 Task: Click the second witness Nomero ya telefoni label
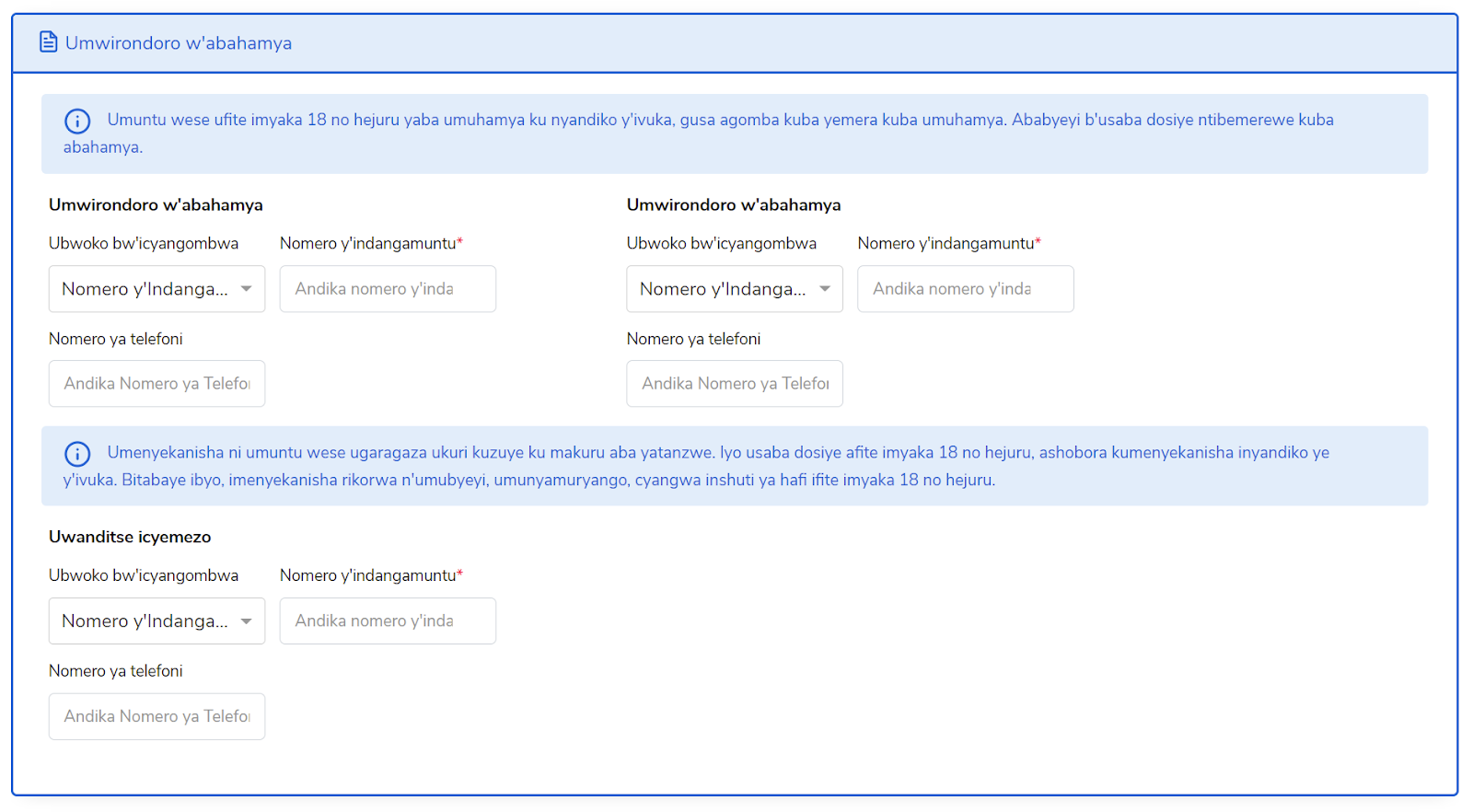pos(694,339)
